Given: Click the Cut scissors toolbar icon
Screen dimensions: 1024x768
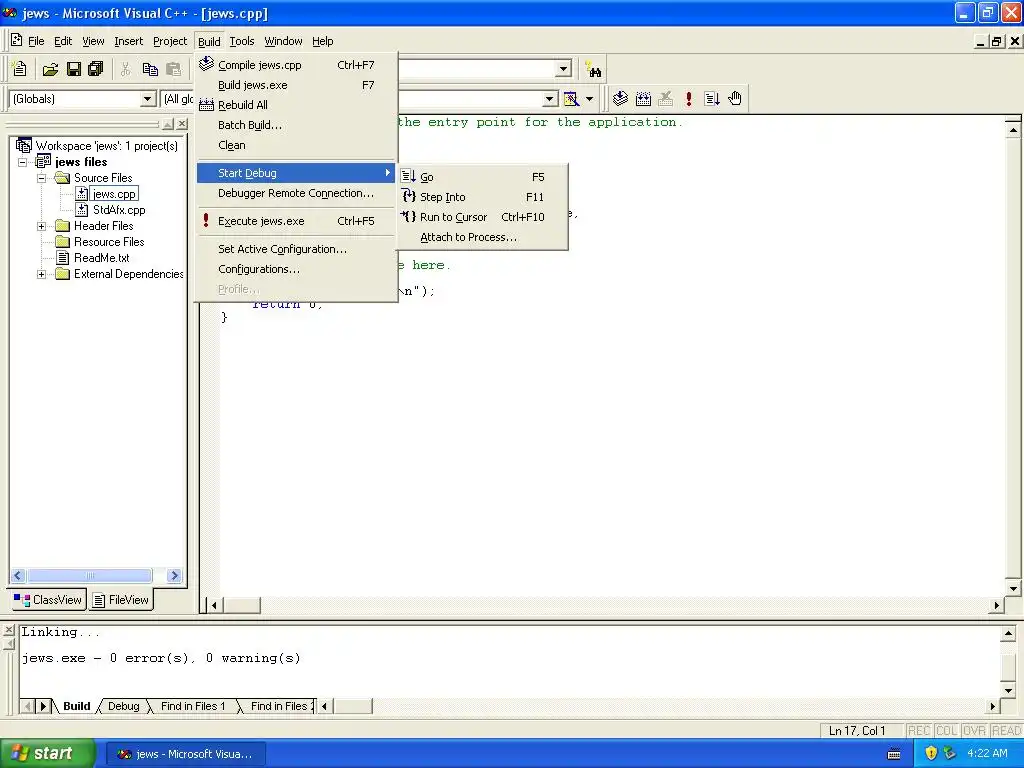Looking at the screenshot, I should [125, 69].
